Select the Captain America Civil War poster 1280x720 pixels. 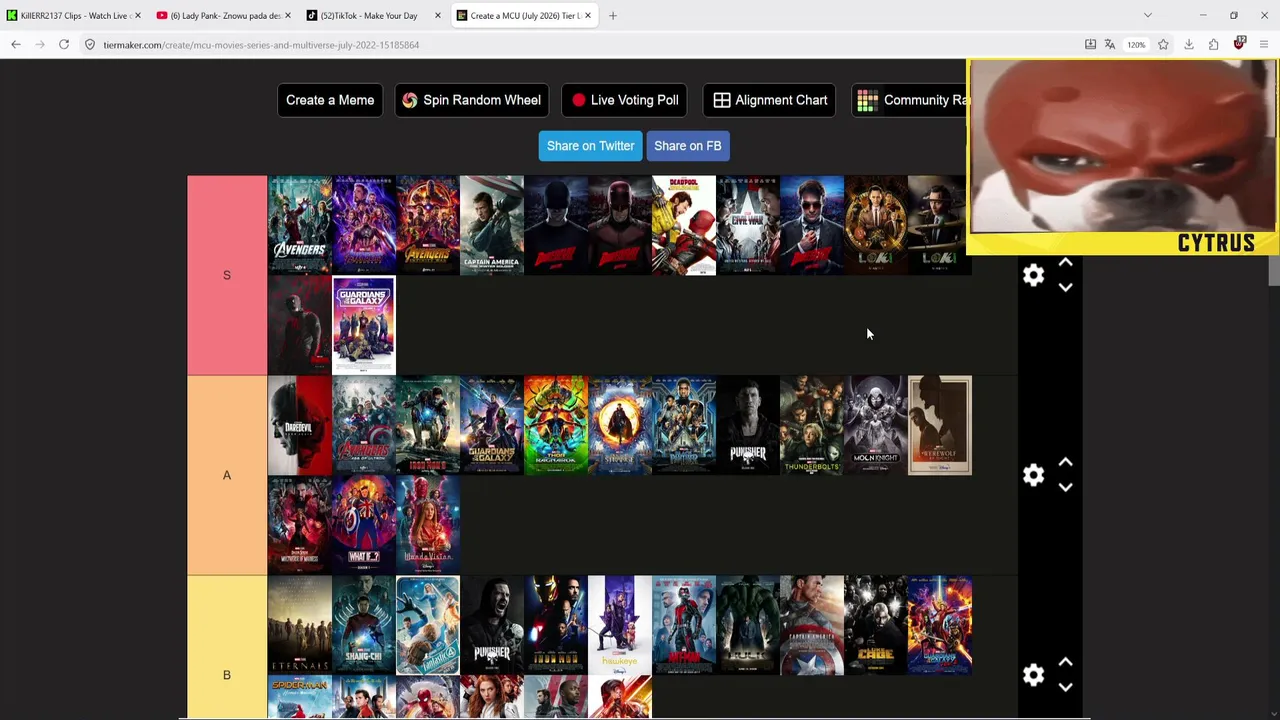point(748,225)
